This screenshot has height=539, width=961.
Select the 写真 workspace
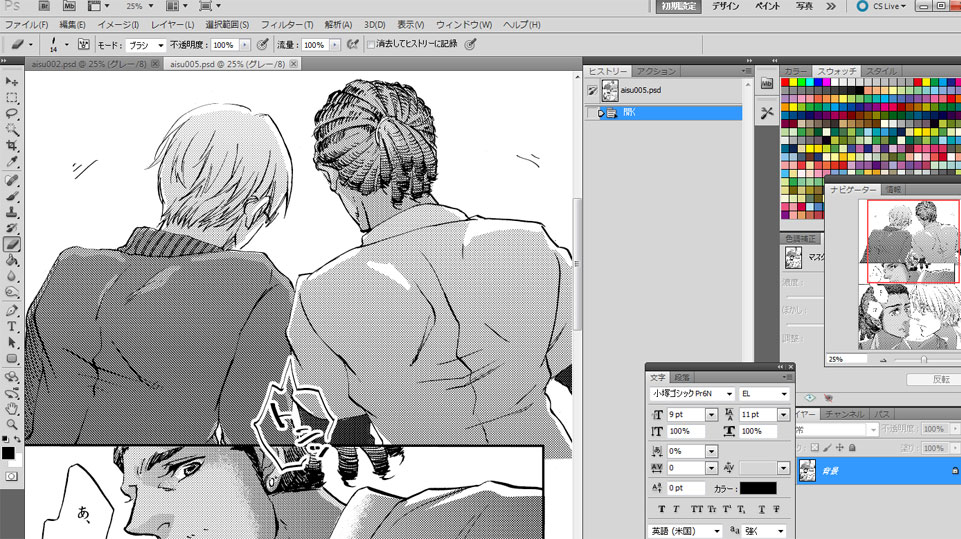click(804, 6)
